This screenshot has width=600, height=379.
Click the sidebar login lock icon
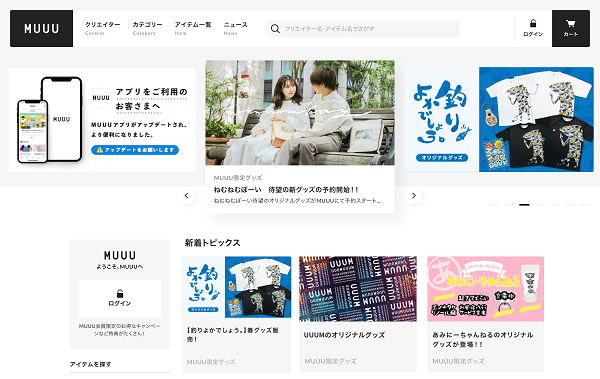coord(120,294)
